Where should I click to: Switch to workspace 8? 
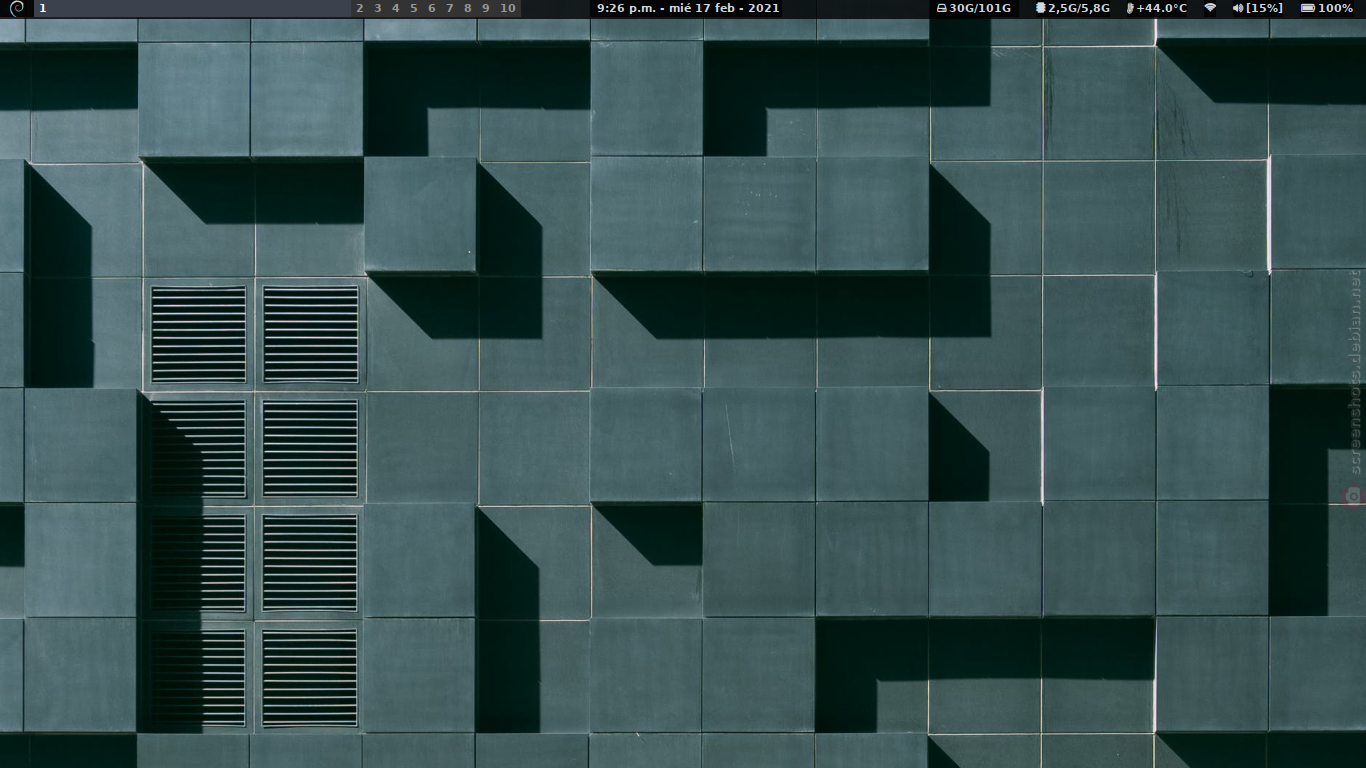(467, 8)
